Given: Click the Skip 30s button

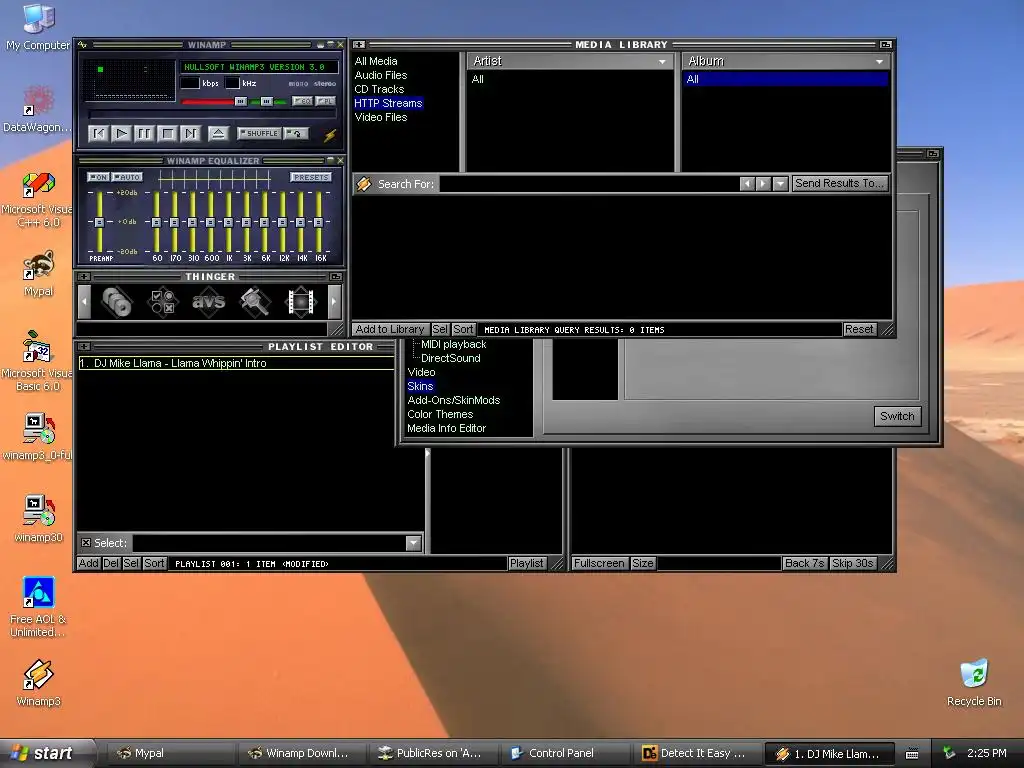Looking at the screenshot, I should [852, 563].
